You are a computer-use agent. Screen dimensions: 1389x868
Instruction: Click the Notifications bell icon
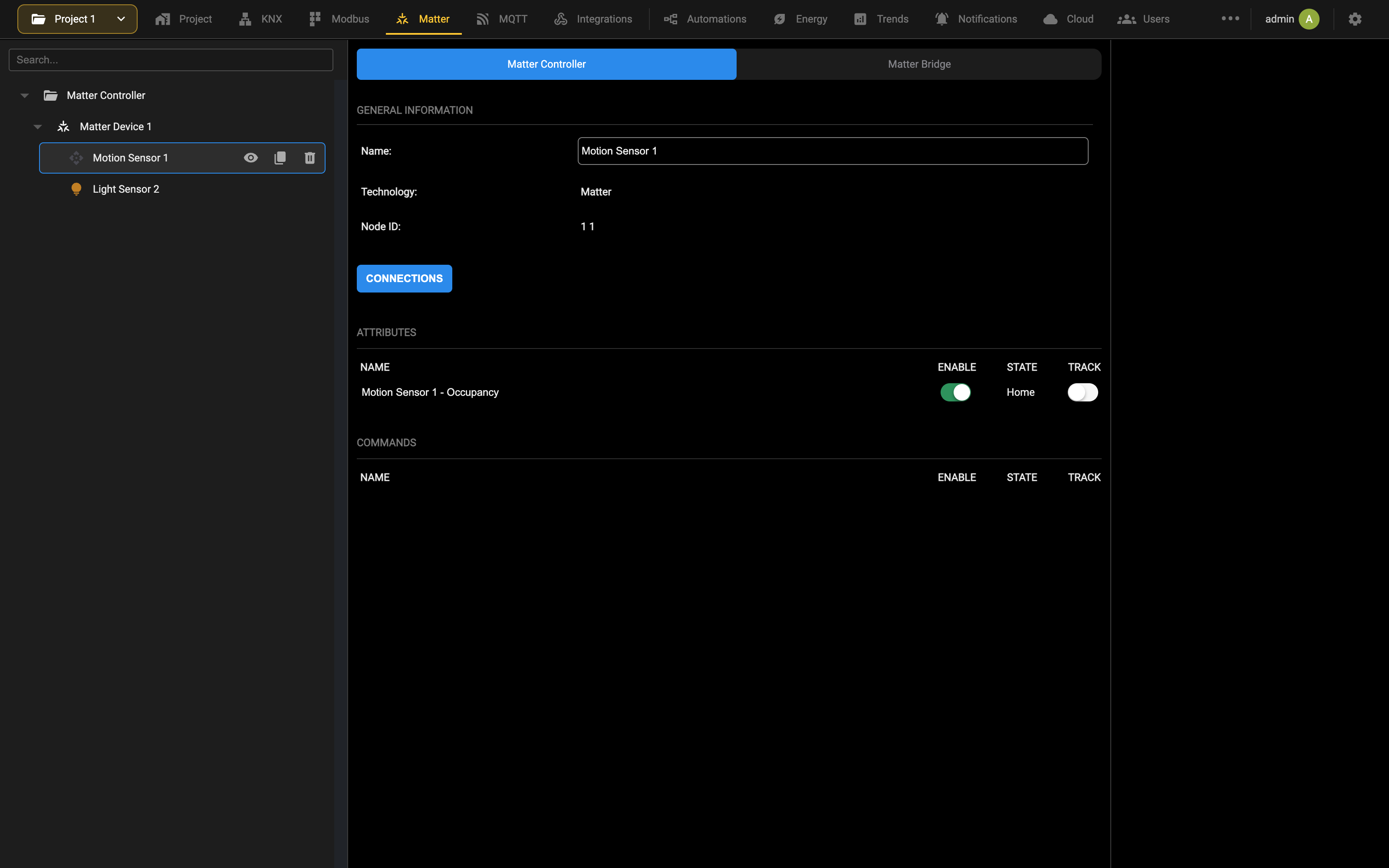click(x=941, y=19)
